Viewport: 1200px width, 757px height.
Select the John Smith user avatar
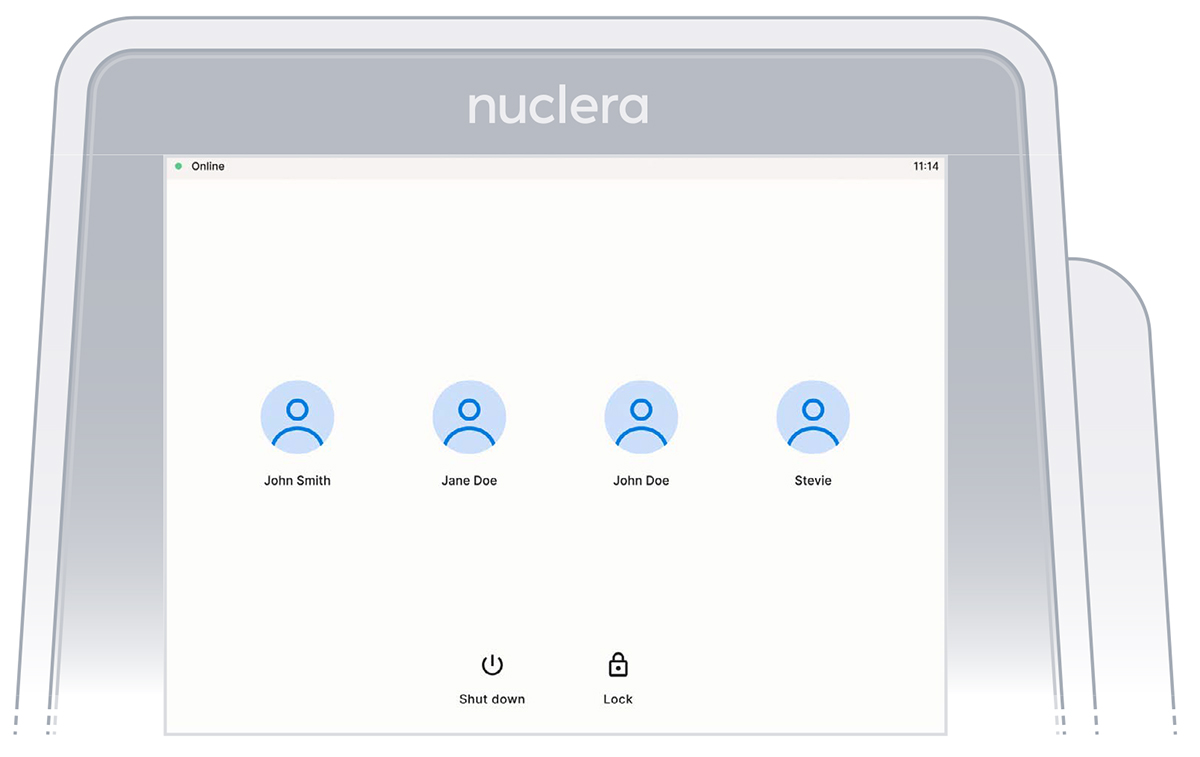(297, 417)
